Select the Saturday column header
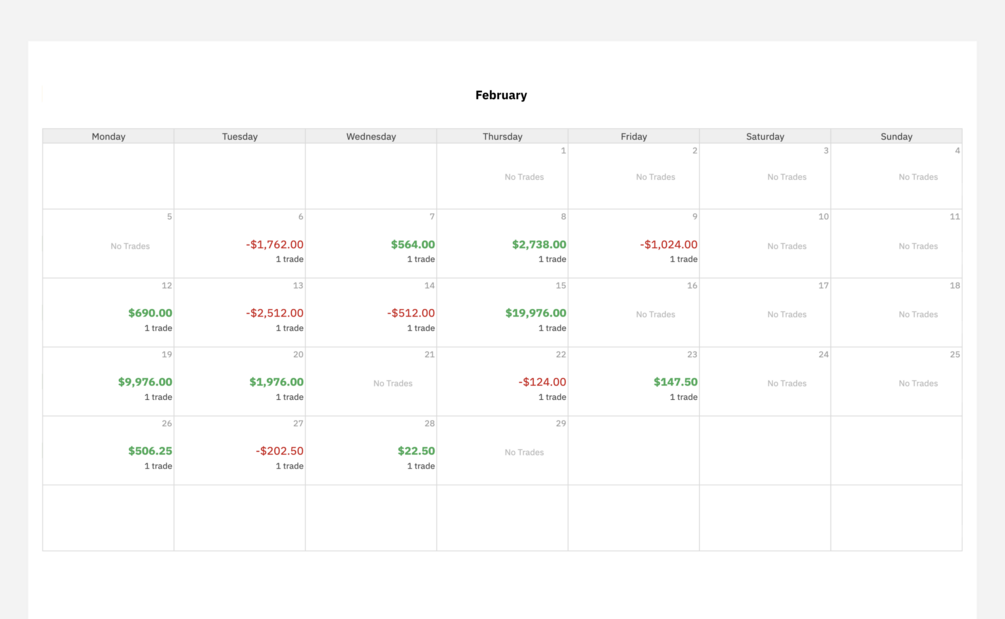This screenshot has width=1005, height=619. point(765,136)
